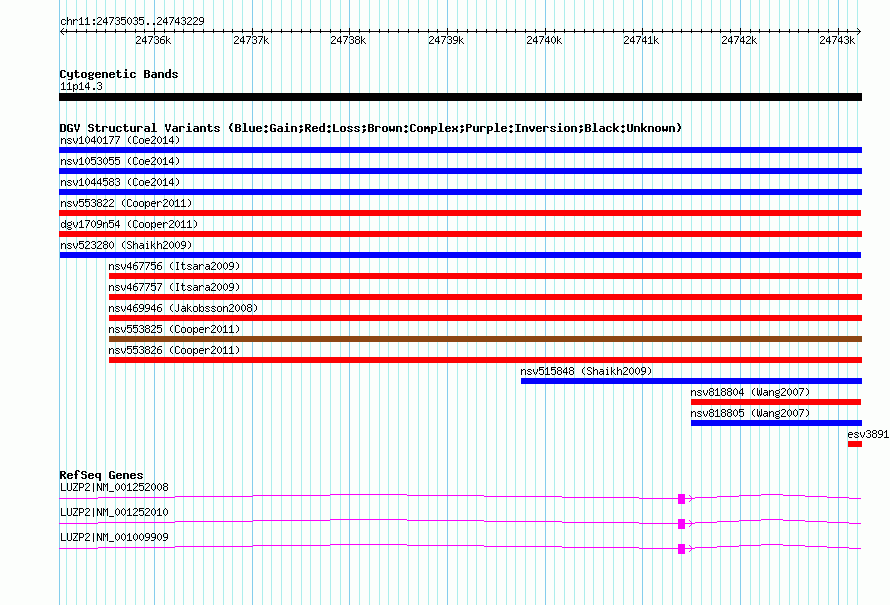The height and width of the screenshot is (605, 890).
Task: Click the nsv1040177 (Coe2014) variant label
Action: click(x=120, y=140)
